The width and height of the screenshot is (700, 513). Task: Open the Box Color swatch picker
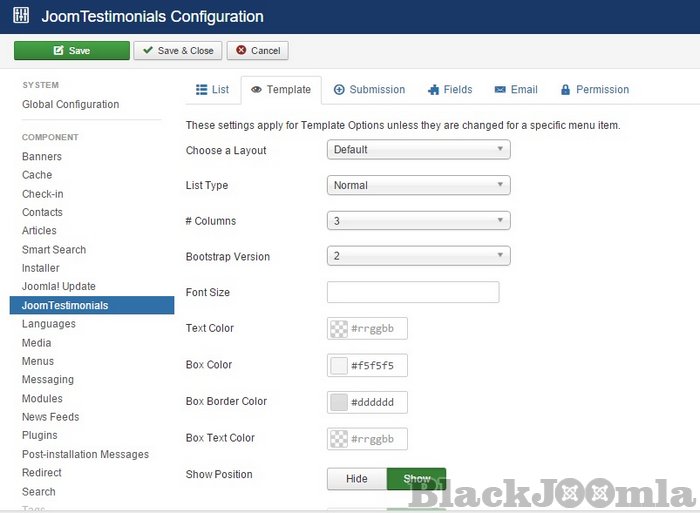[339, 366]
